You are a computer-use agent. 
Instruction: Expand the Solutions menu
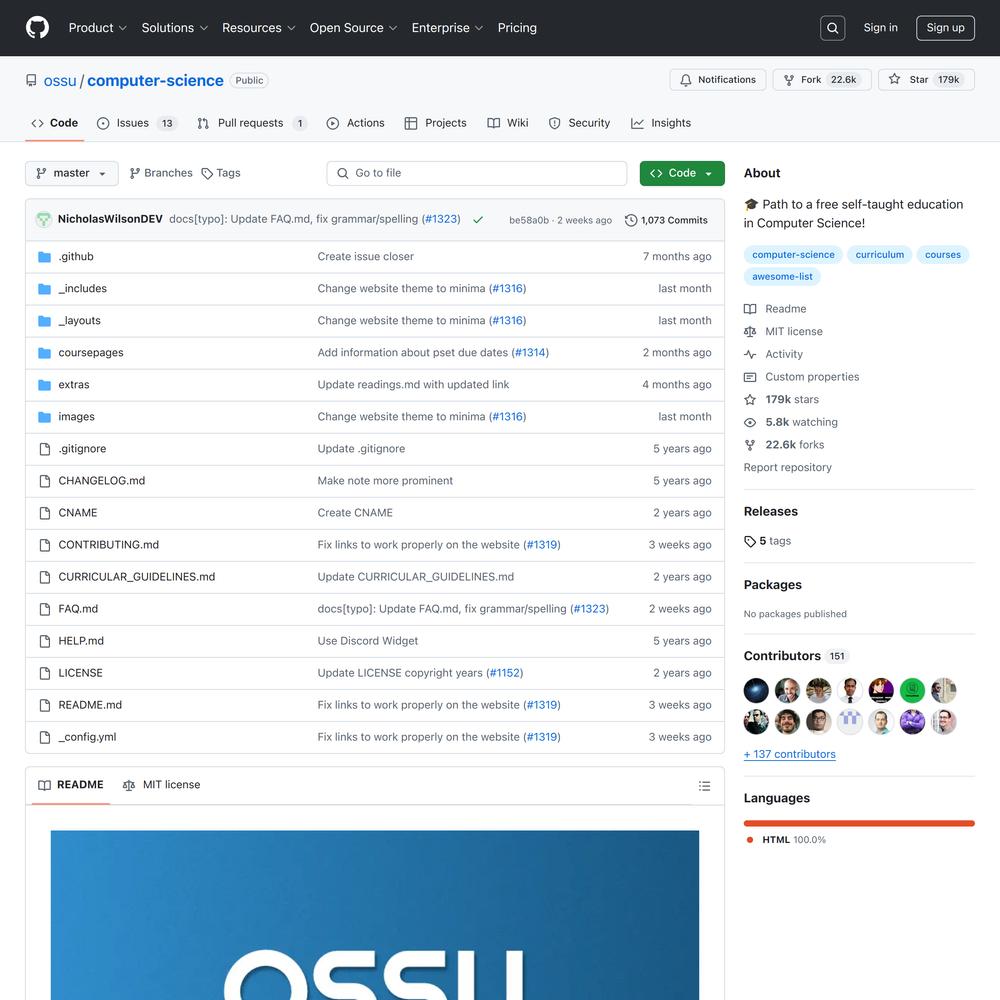click(x=174, y=28)
